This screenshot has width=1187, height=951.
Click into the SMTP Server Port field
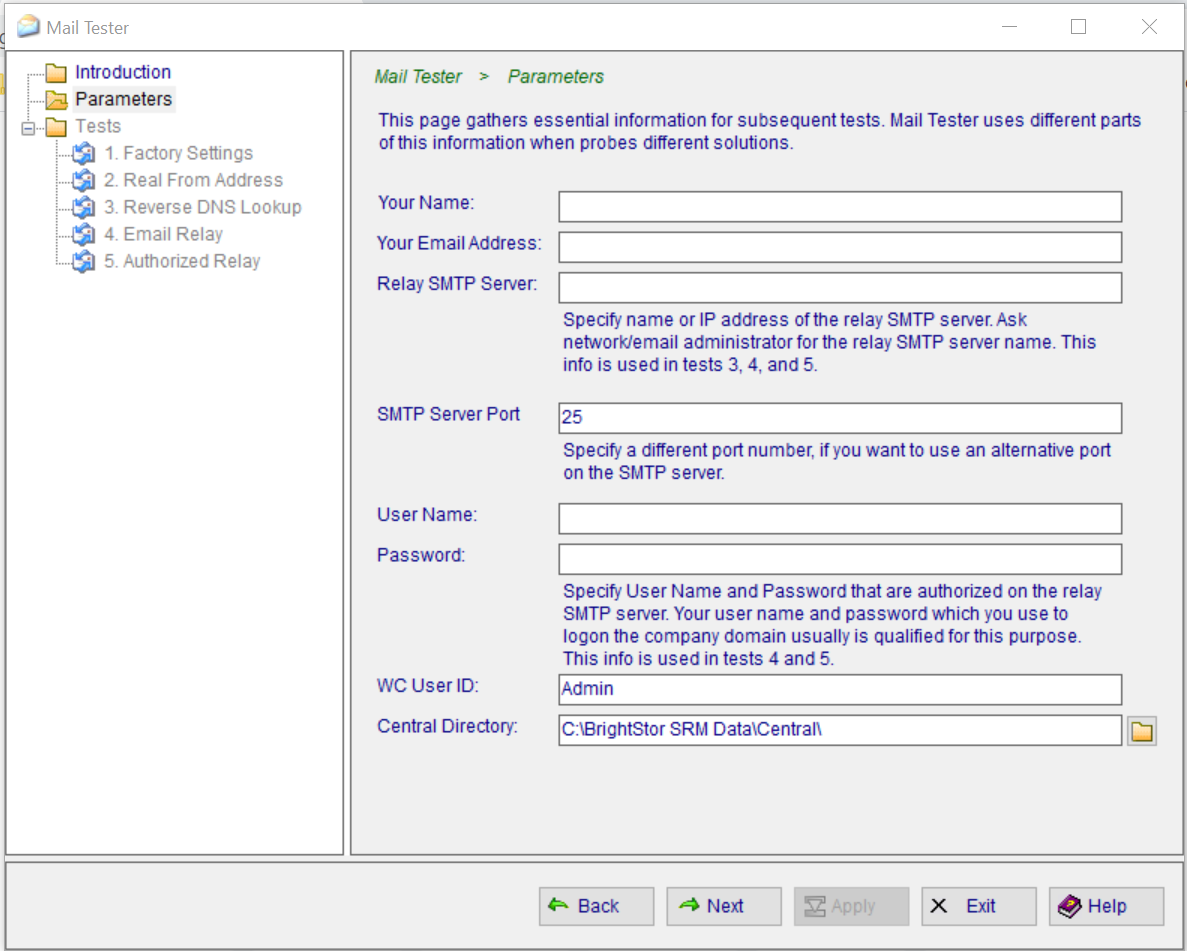coord(840,418)
